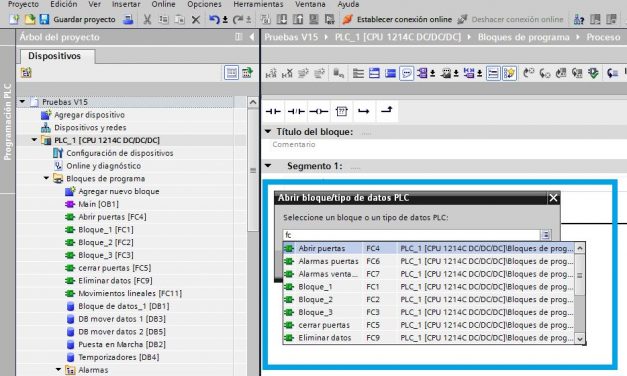Select Movimientos lineales [FC11] in tree

(130, 294)
